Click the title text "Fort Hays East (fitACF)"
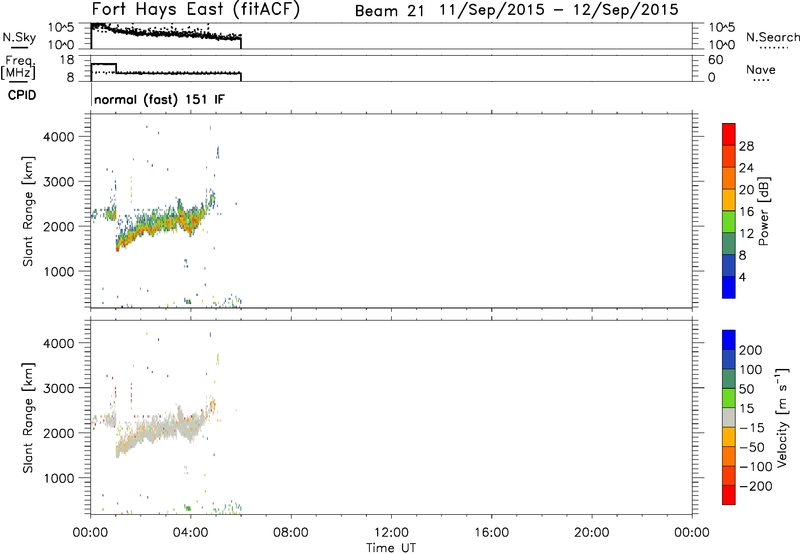 [x=195, y=10]
